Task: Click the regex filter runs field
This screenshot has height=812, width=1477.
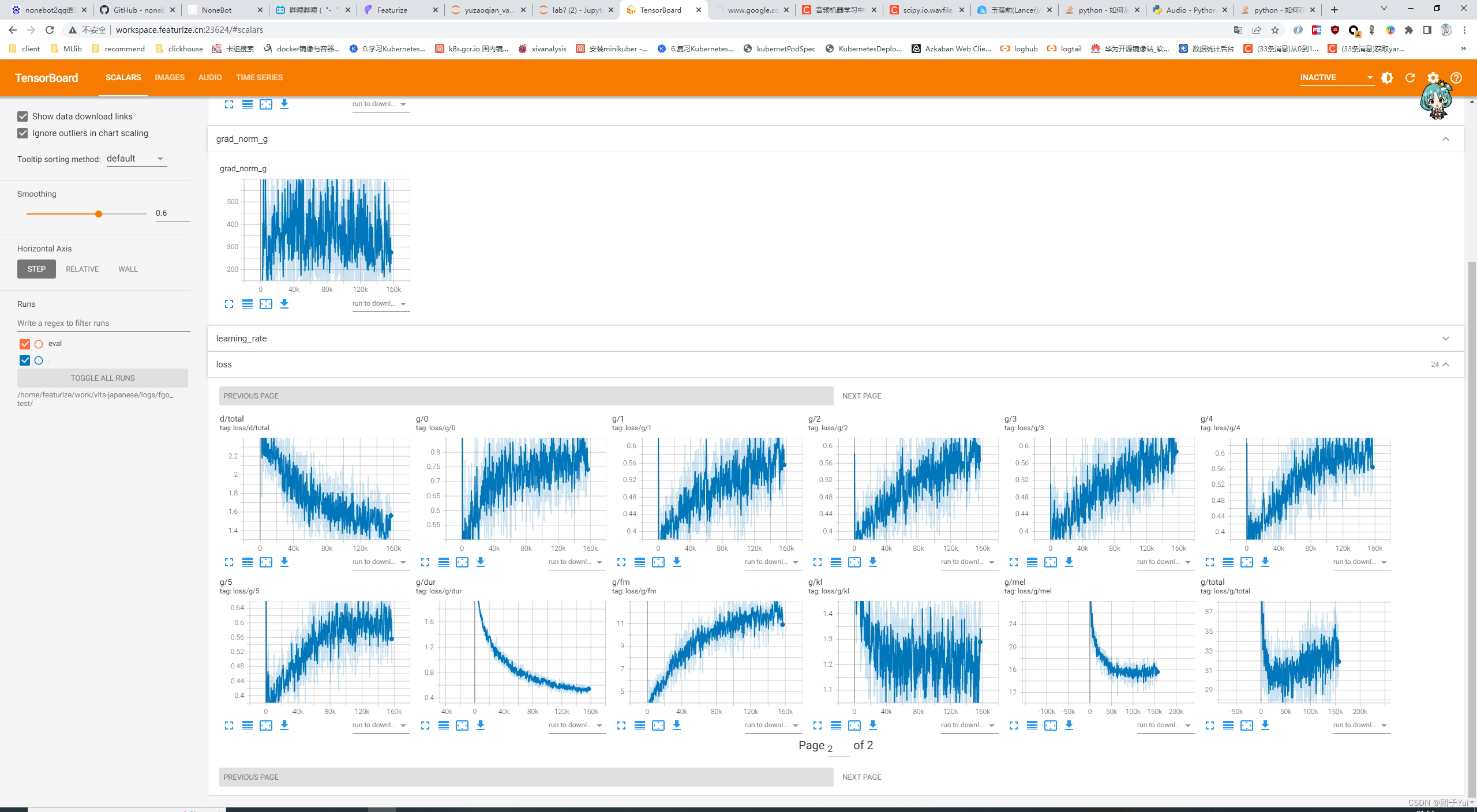Action: [x=103, y=323]
